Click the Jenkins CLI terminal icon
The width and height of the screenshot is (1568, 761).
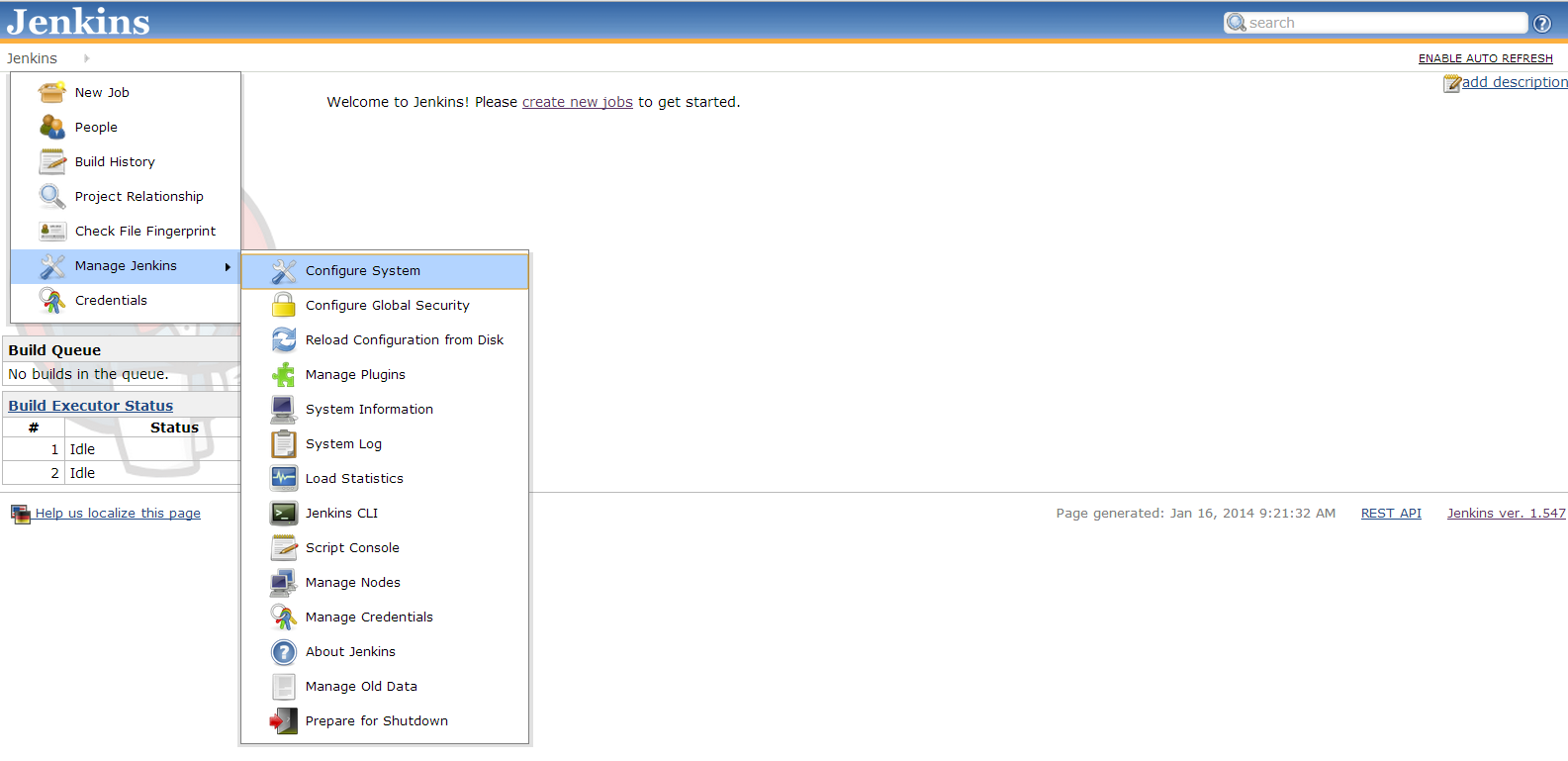pyautogui.click(x=284, y=513)
